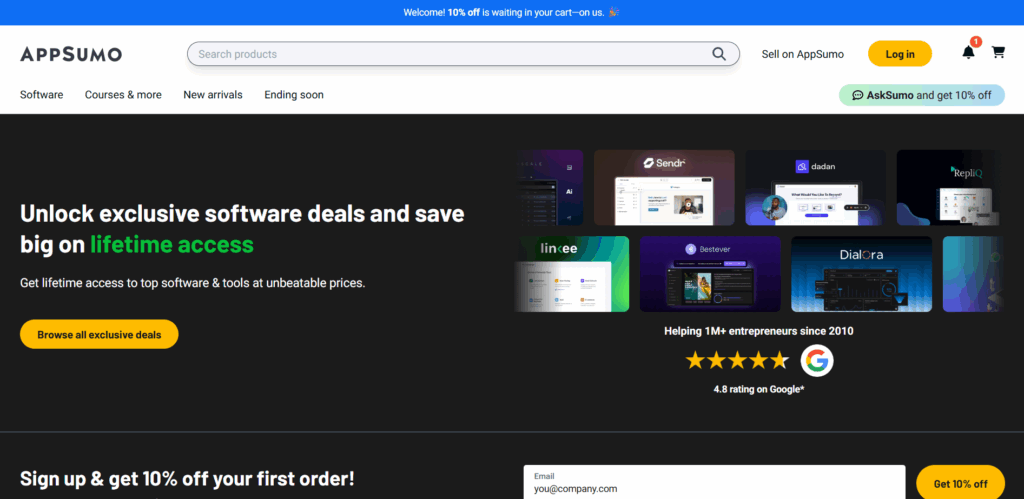Open the Sendr deal thumbnail
Screen dimensions: 1024x499
point(664,188)
